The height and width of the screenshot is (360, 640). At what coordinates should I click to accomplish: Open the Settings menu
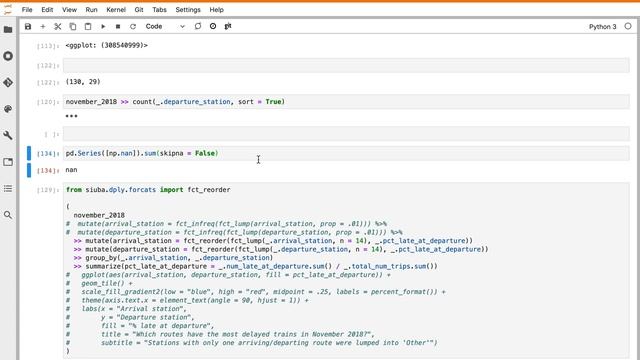[x=188, y=10]
